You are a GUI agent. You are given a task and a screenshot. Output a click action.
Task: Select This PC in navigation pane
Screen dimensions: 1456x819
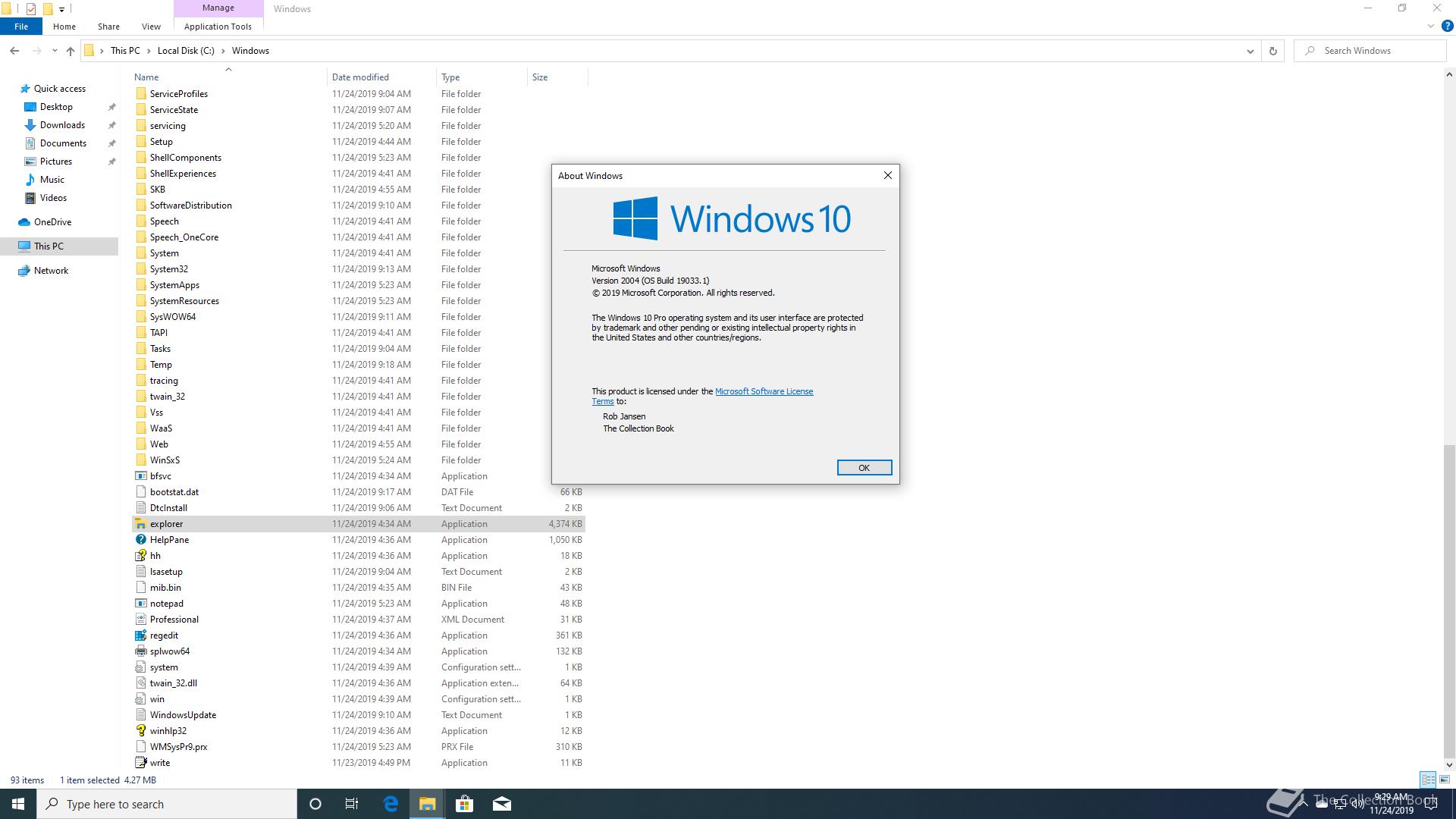click(x=49, y=246)
